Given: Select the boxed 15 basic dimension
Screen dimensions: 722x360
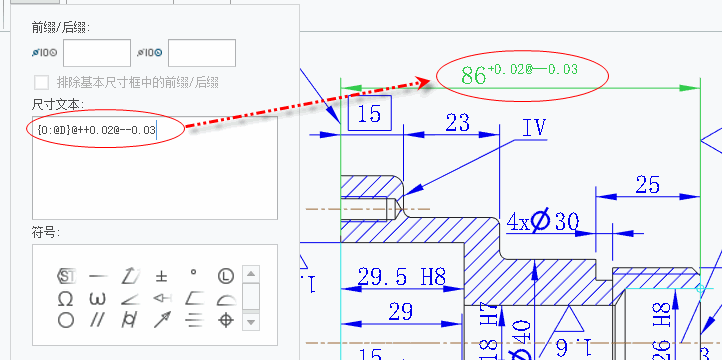Looking at the screenshot, I should (x=369, y=113).
